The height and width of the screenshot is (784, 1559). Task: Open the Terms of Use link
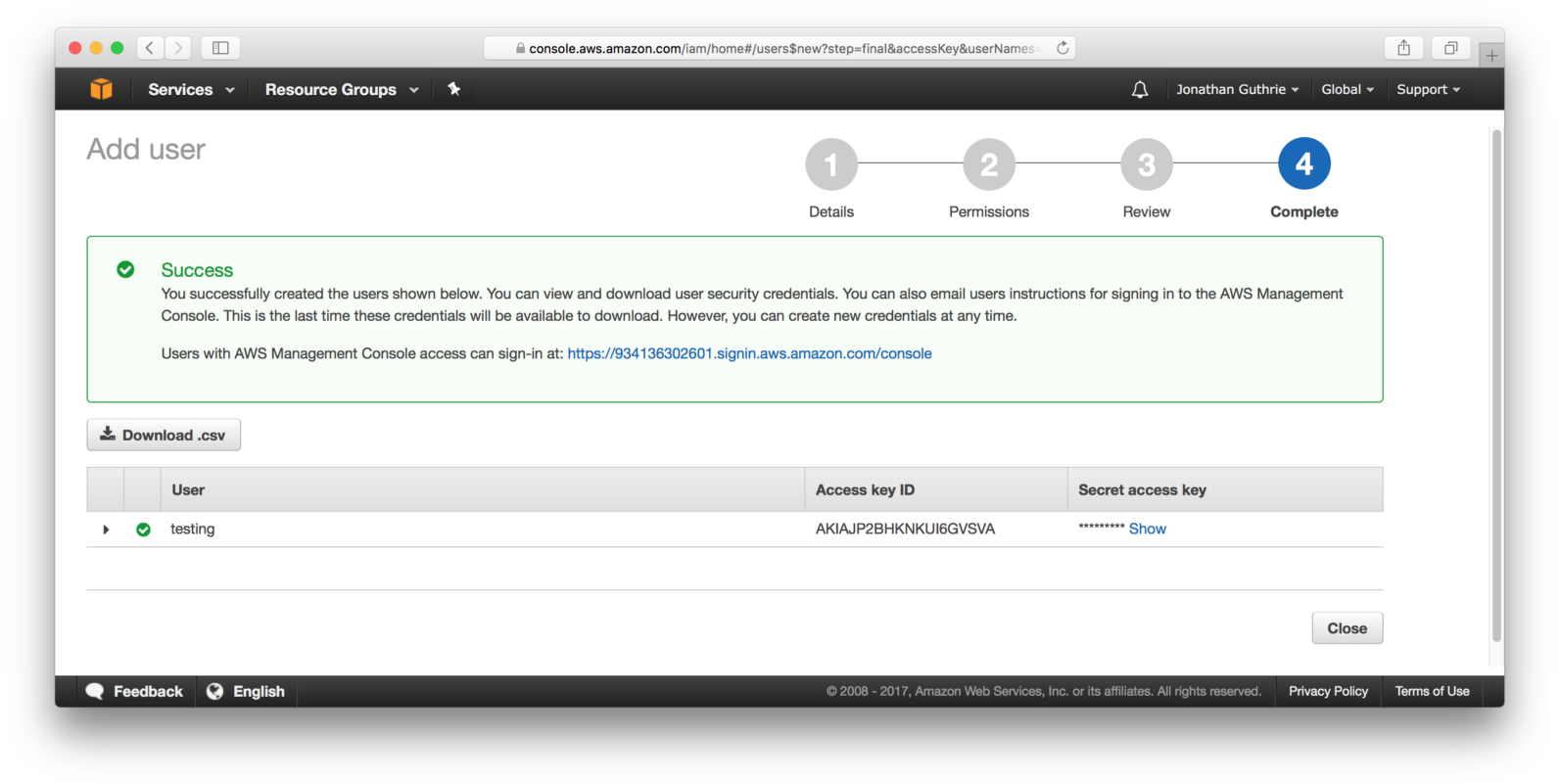pyautogui.click(x=1432, y=691)
